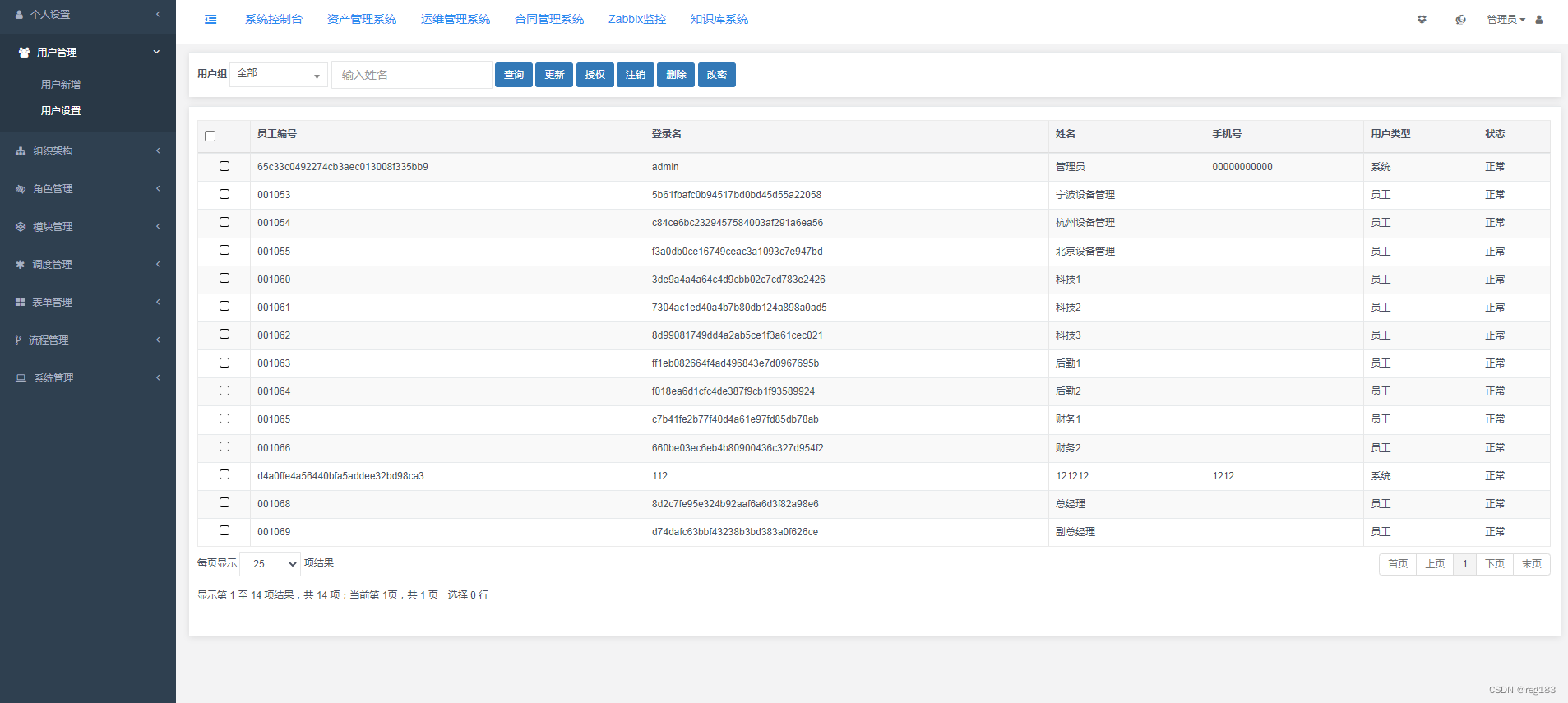Screen dimensions: 1568x703
Task: Click the asterisk icon beside 调度管理
Action: (x=20, y=264)
